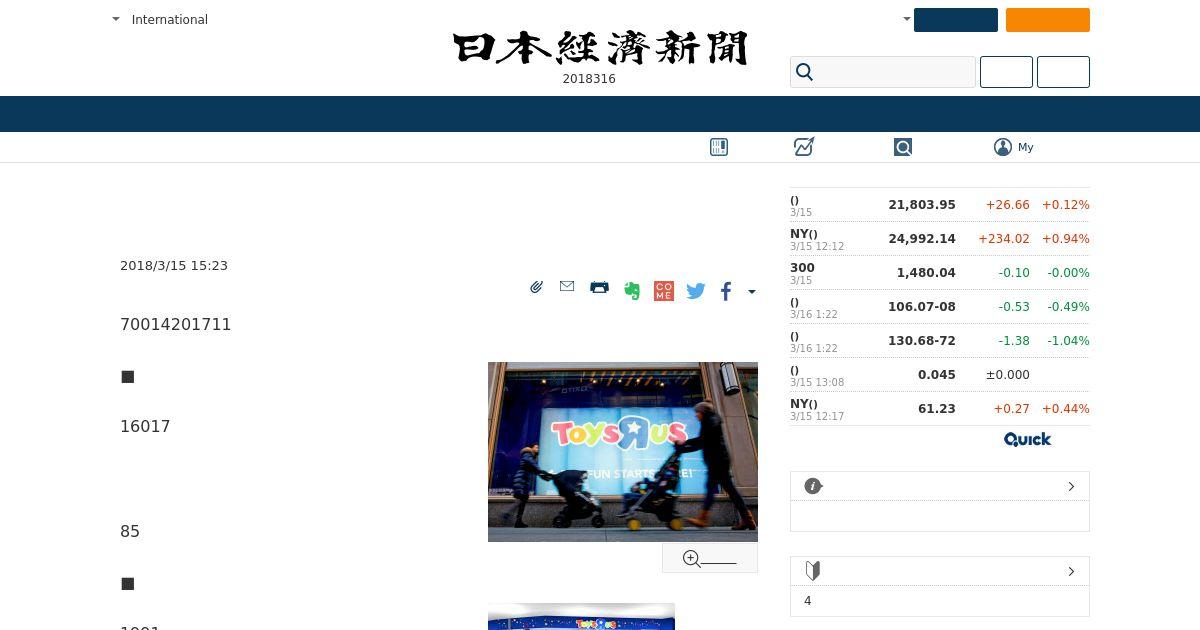Viewport: 1200px width, 630px height.
Task: Focus the header search input field
Action: click(x=883, y=72)
